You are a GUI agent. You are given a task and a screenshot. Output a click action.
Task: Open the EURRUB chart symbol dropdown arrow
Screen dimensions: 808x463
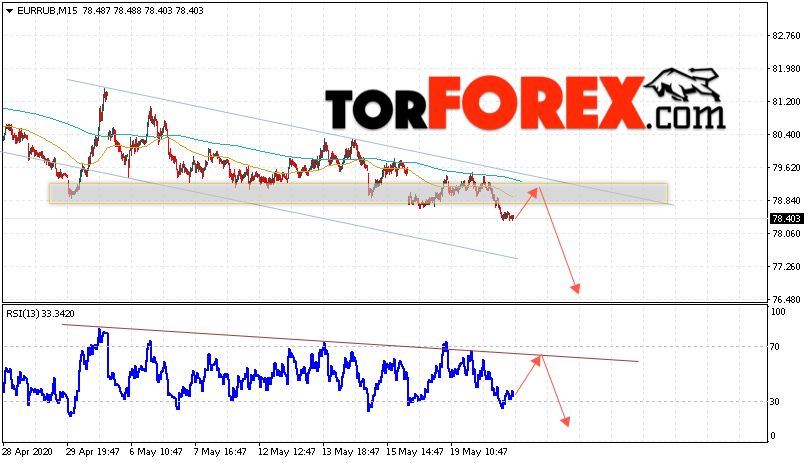tap(9, 11)
